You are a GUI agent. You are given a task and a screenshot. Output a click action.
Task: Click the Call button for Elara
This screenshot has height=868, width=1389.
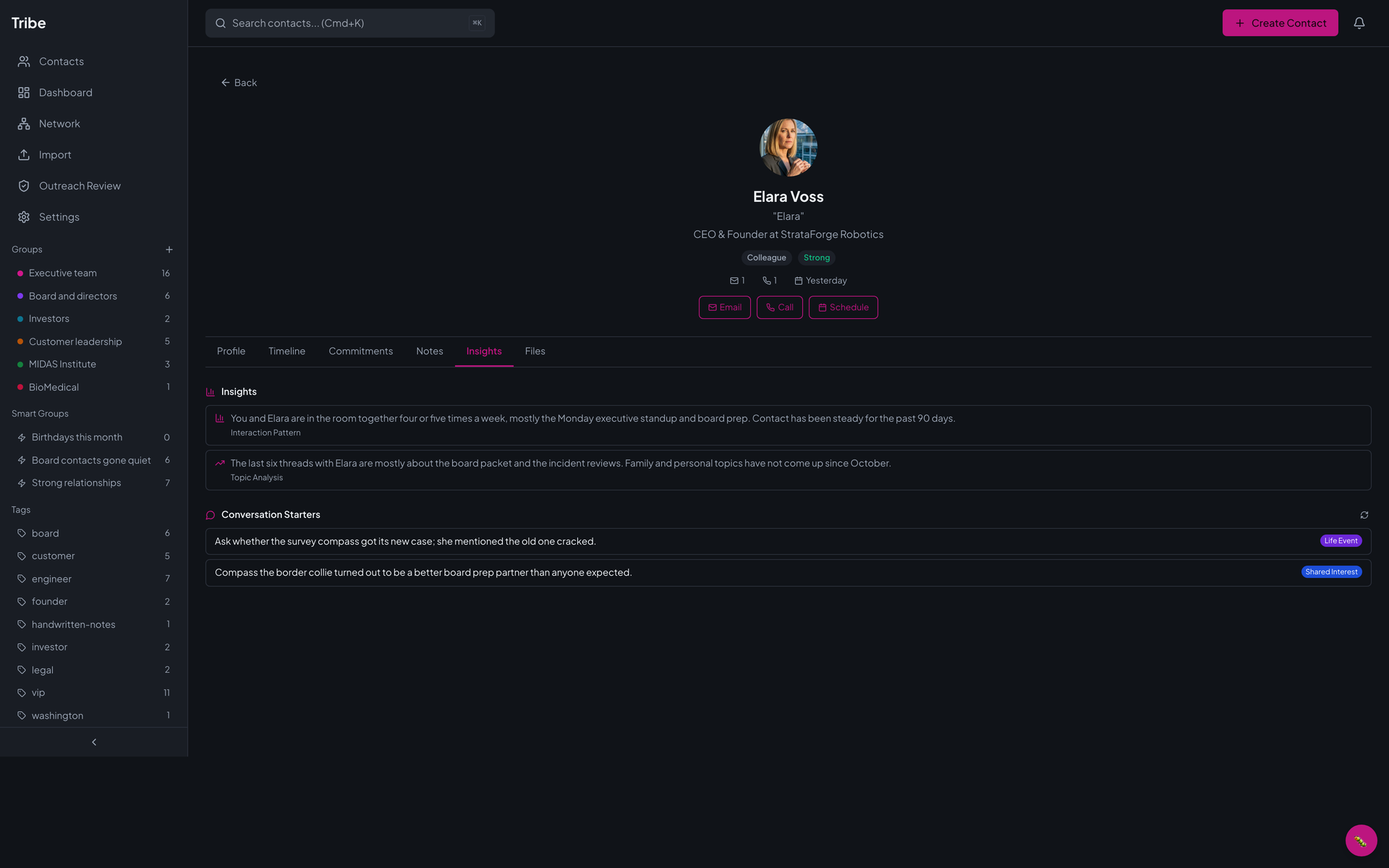tap(780, 307)
